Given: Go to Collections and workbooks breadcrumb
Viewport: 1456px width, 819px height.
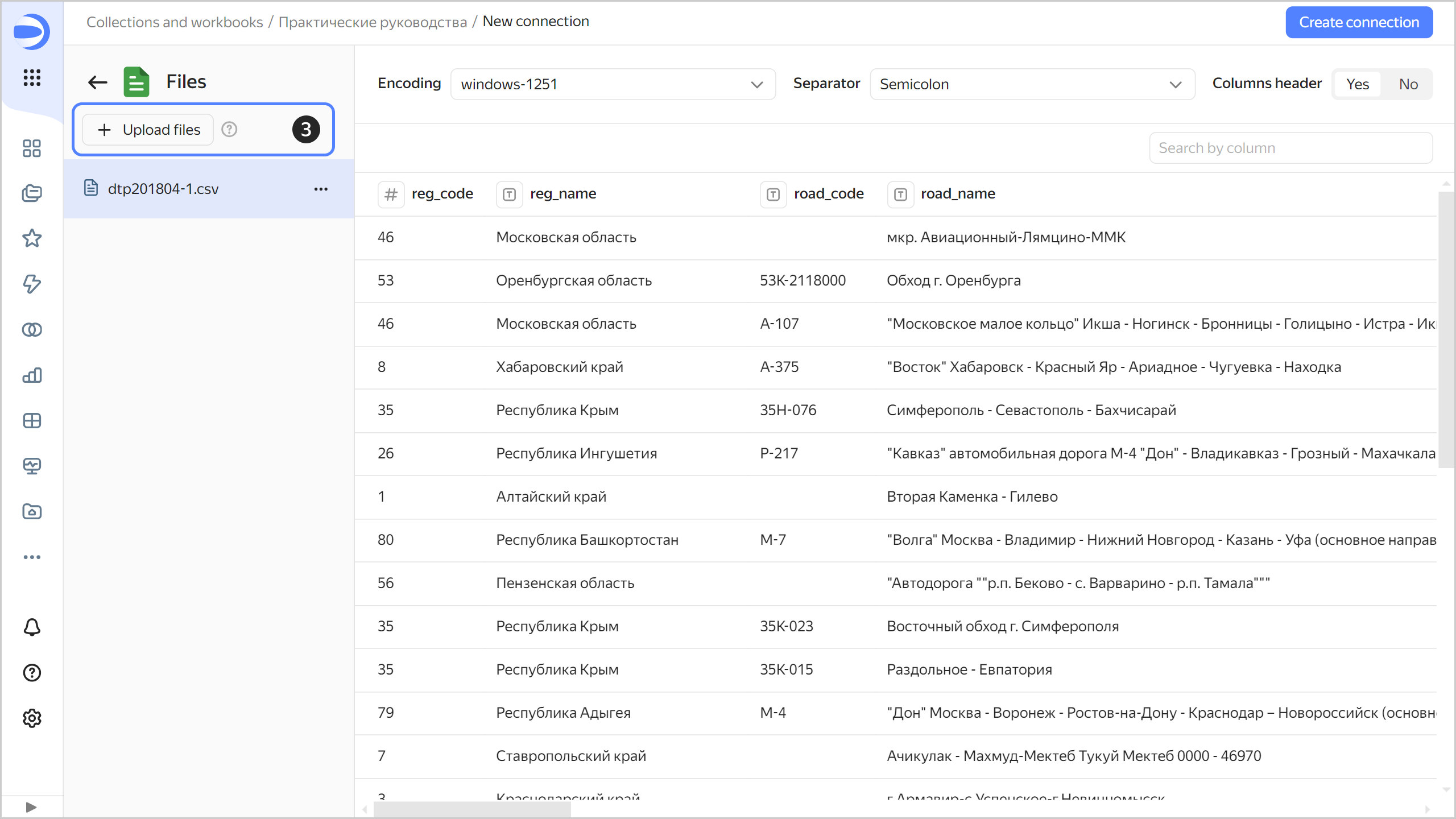Looking at the screenshot, I should [x=175, y=22].
